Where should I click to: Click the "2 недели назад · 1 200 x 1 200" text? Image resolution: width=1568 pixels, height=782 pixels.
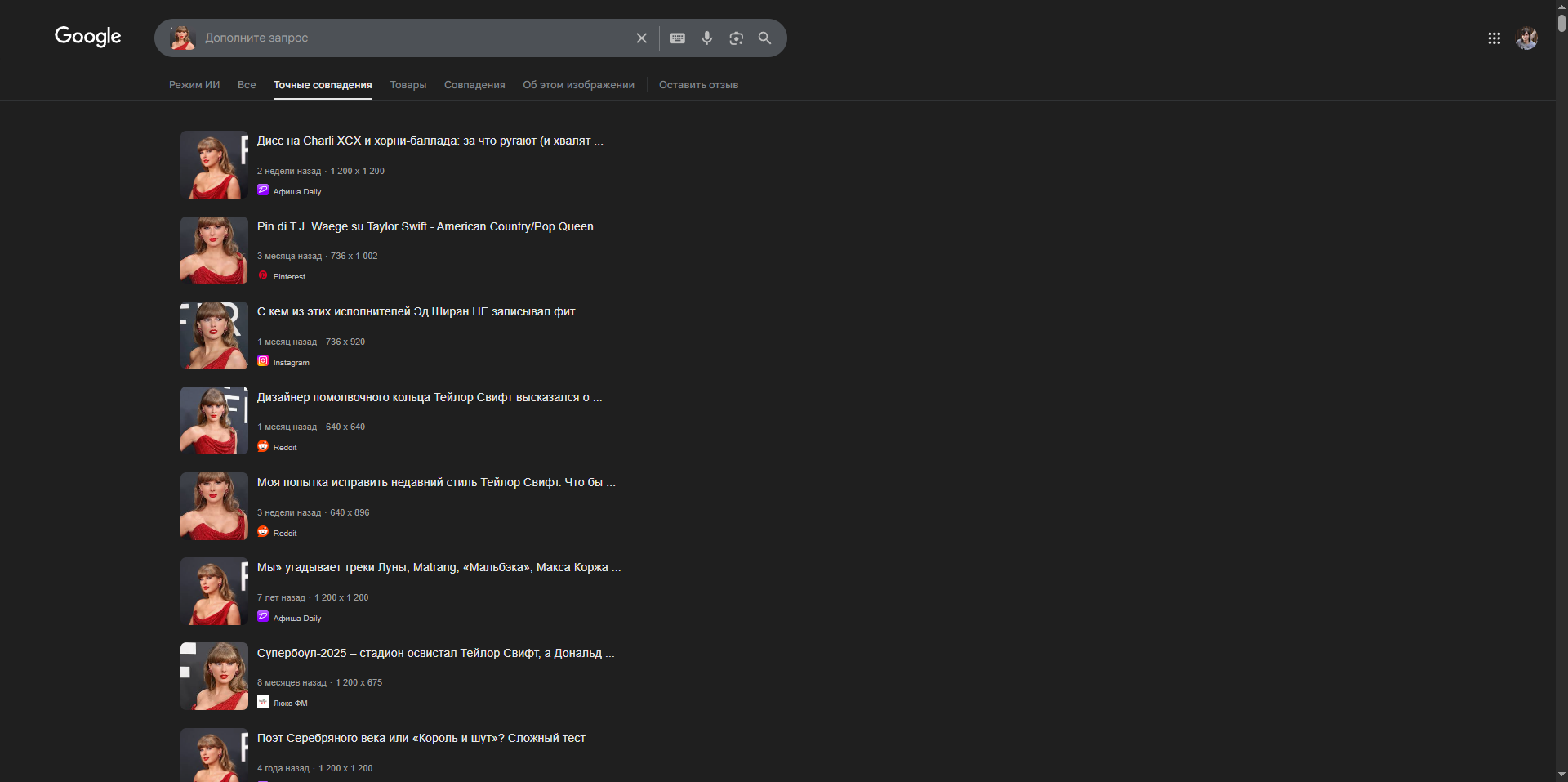pyautogui.click(x=321, y=171)
